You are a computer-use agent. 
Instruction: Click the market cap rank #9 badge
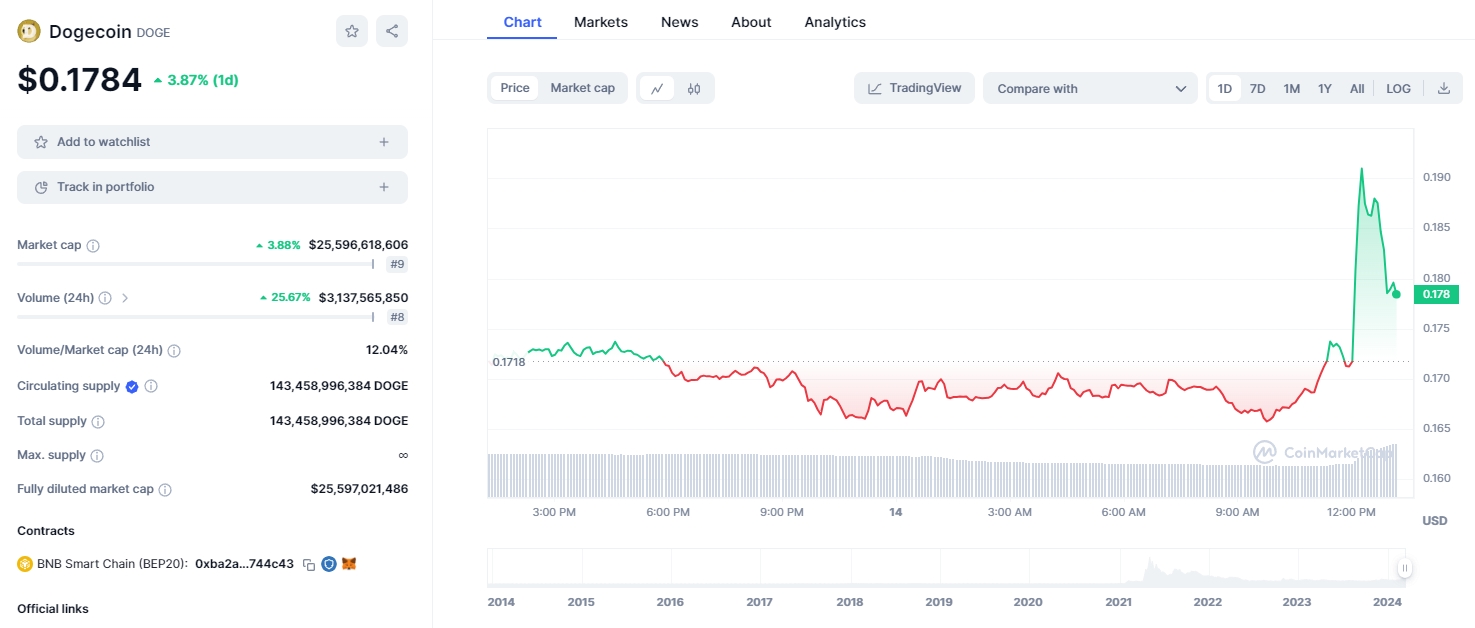pos(397,265)
